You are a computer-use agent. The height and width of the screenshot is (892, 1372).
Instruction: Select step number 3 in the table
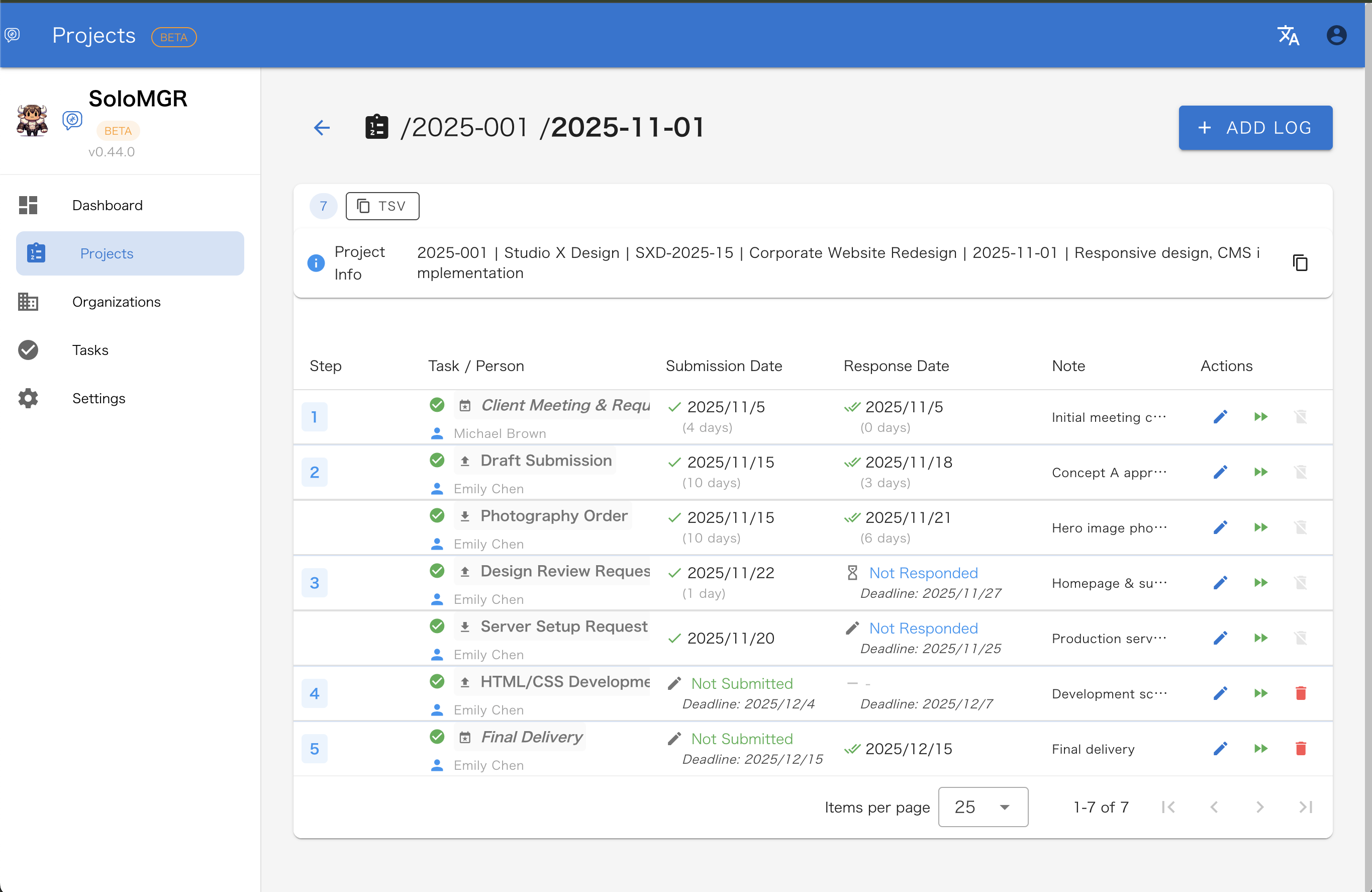315,583
